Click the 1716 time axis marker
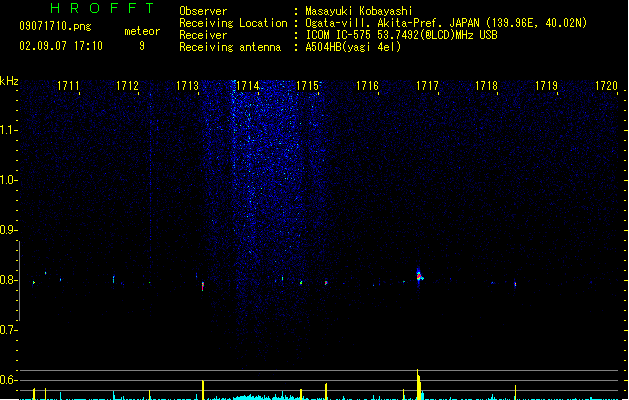The image size is (629, 400). tap(367, 86)
